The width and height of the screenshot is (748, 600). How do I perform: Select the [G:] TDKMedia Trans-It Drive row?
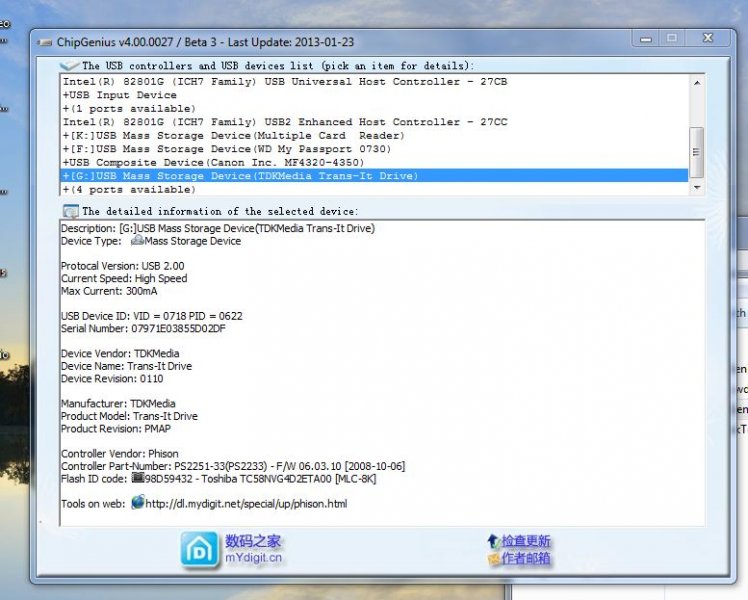(x=374, y=176)
